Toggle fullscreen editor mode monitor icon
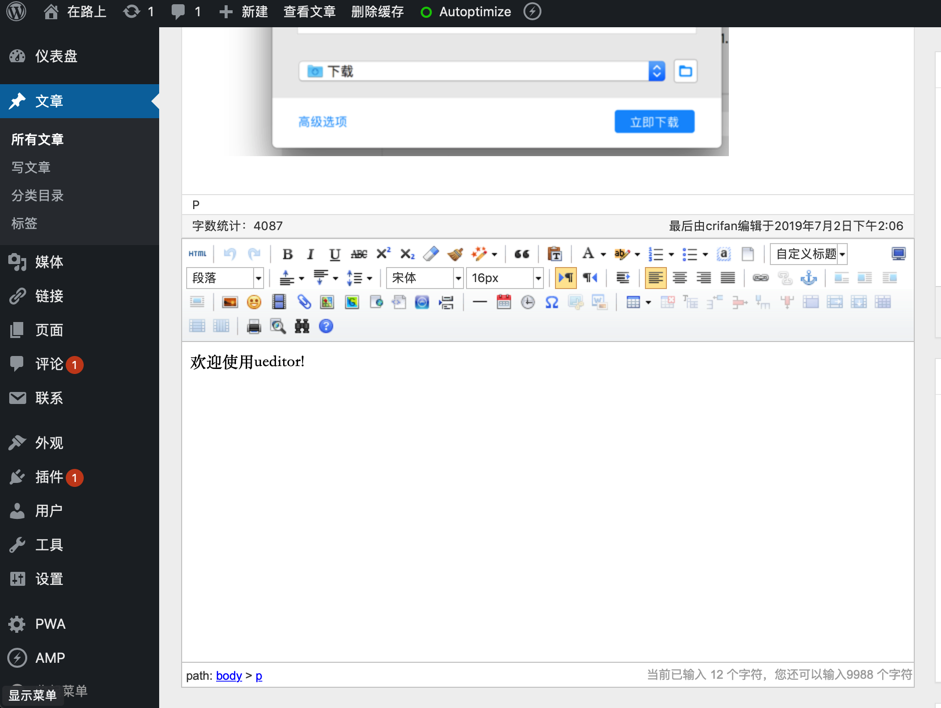Viewport: 941px width, 708px height. [x=898, y=254]
